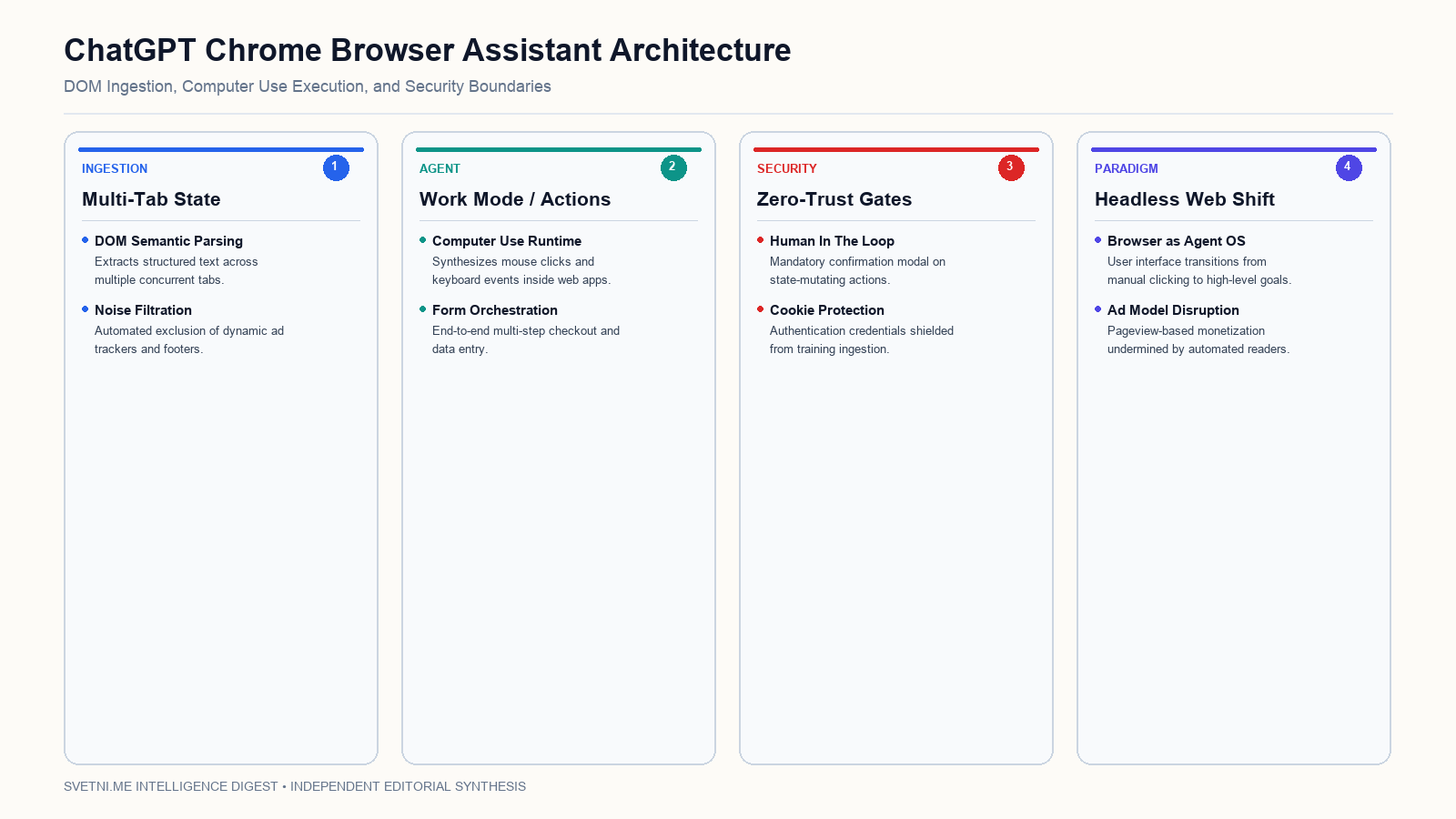This screenshot has height=819, width=1456.
Task: Click "Cookie Protection" item title
Action: 827,310
